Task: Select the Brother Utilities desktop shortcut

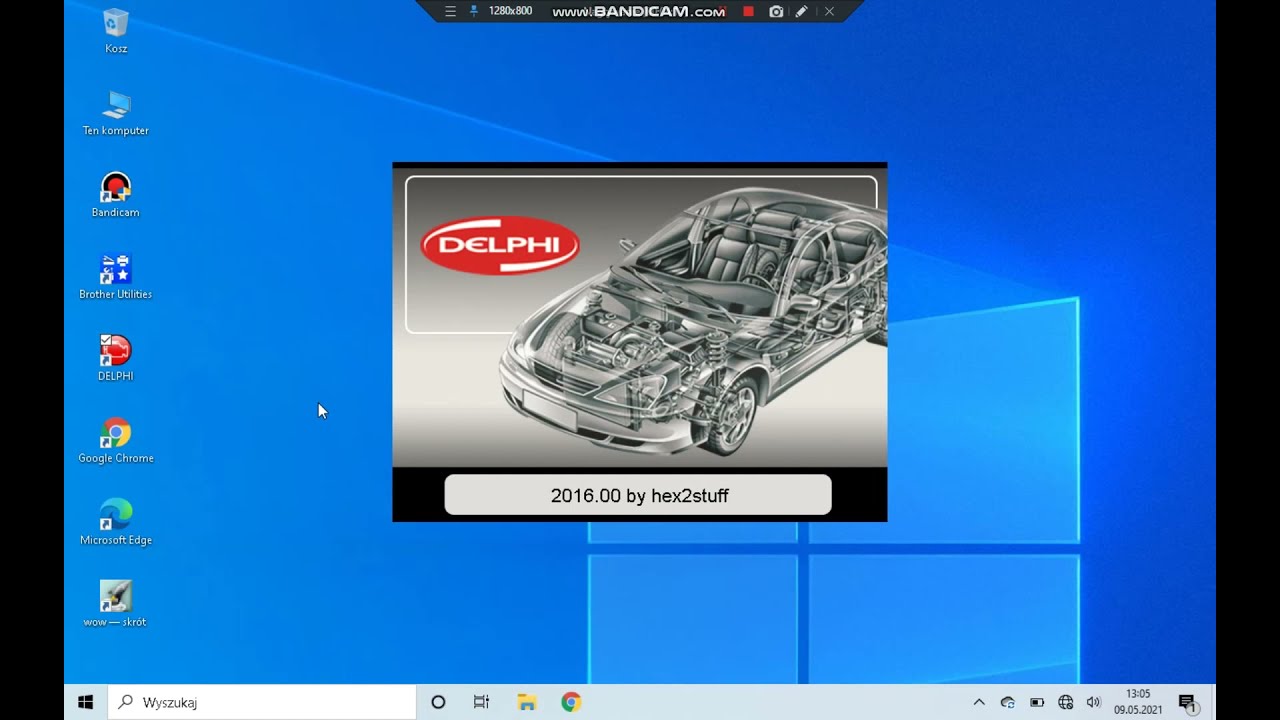Action: (x=116, y=277)
